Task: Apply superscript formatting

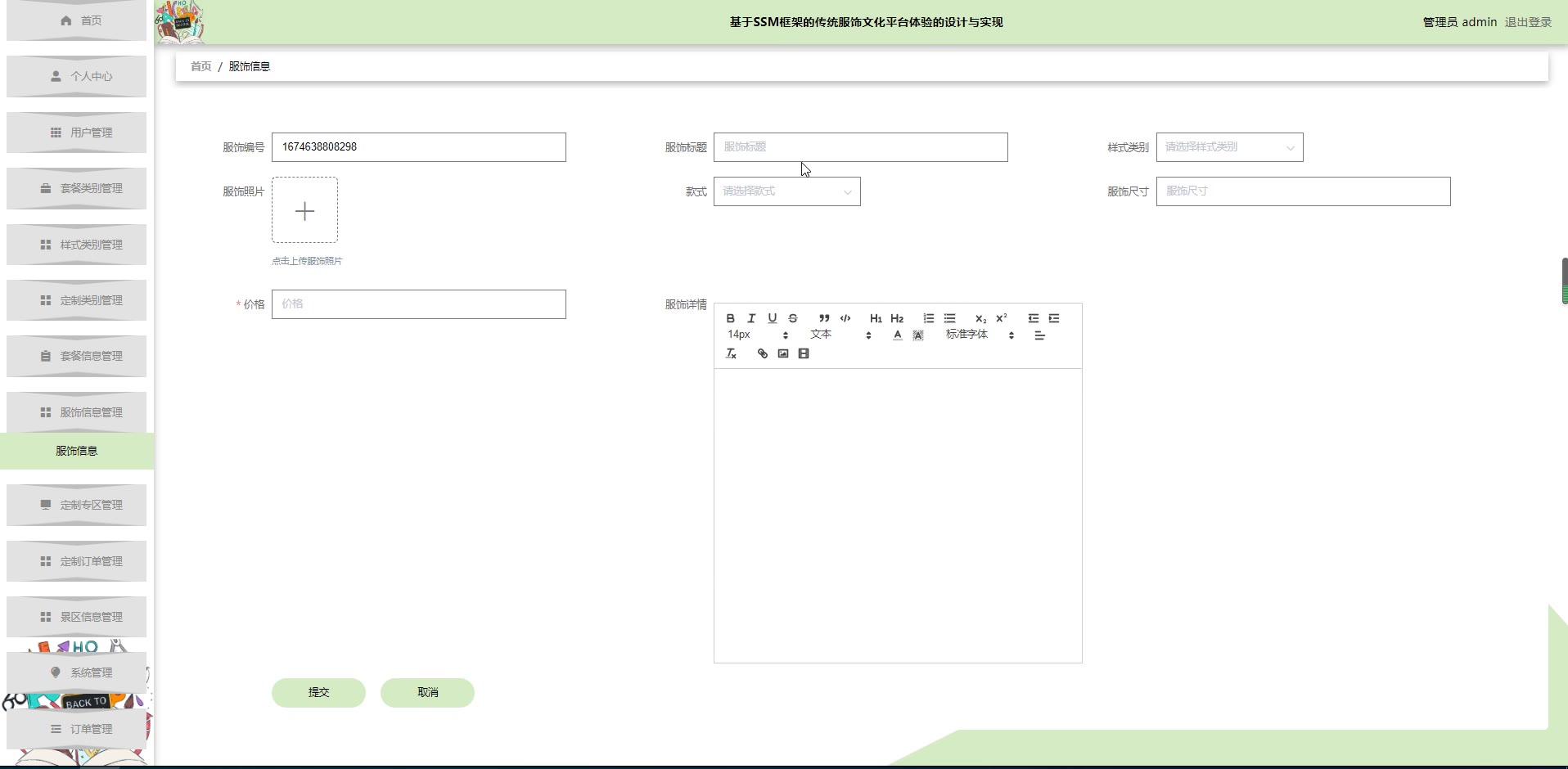Action: click(x=1001, y=318)
